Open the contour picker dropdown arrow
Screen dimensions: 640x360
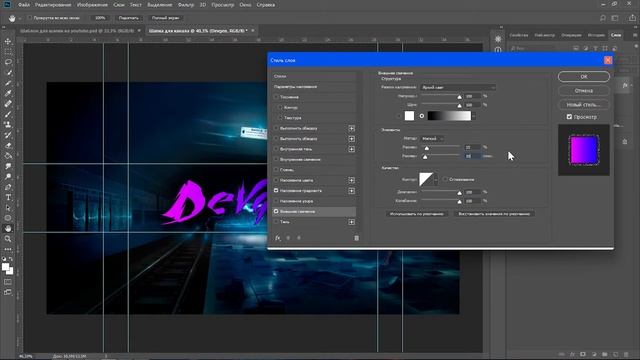coord(436,180)
